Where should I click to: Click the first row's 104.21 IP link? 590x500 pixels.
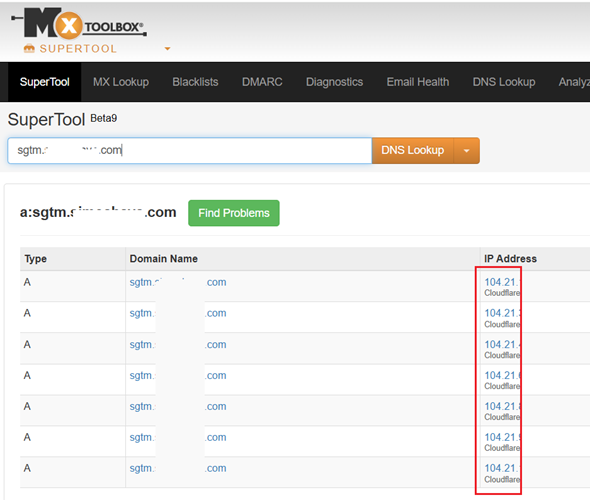(502, 282)
